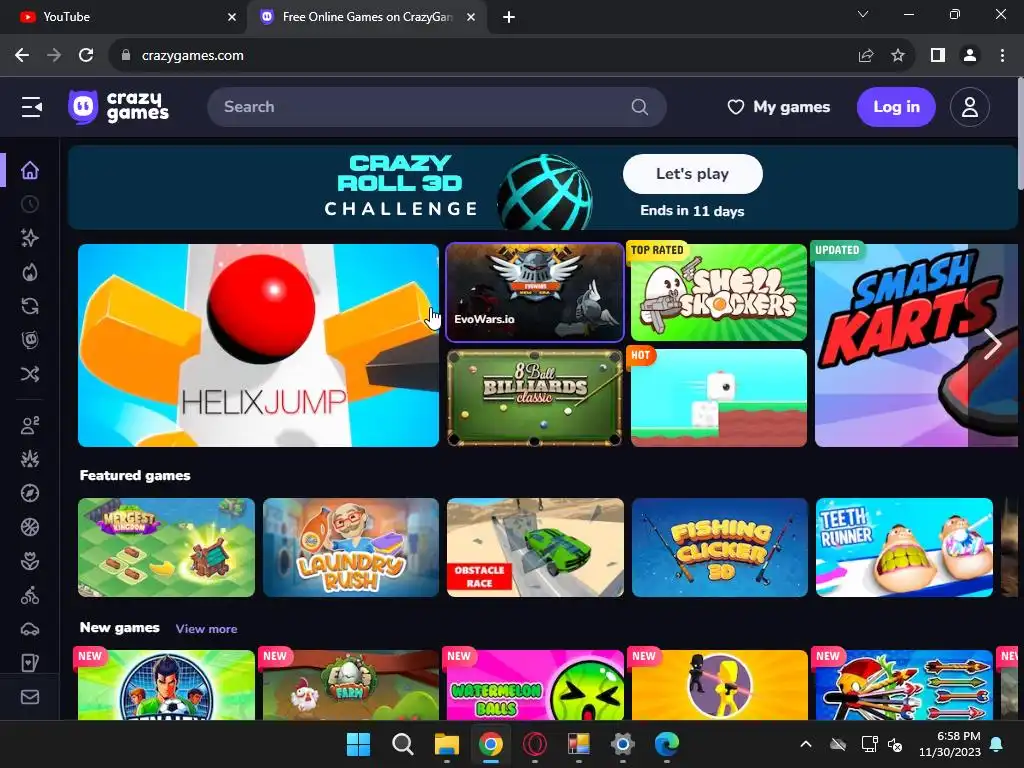The image size is (1024, 768).
Task: Open updated games refresh icon in sidebar
Action: [29, 306]
